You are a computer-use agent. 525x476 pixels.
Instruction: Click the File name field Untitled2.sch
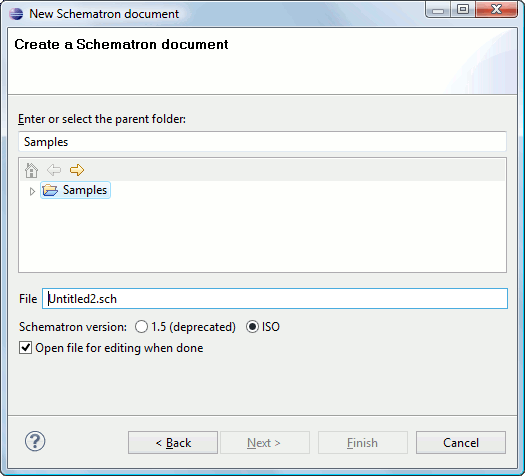275,299
